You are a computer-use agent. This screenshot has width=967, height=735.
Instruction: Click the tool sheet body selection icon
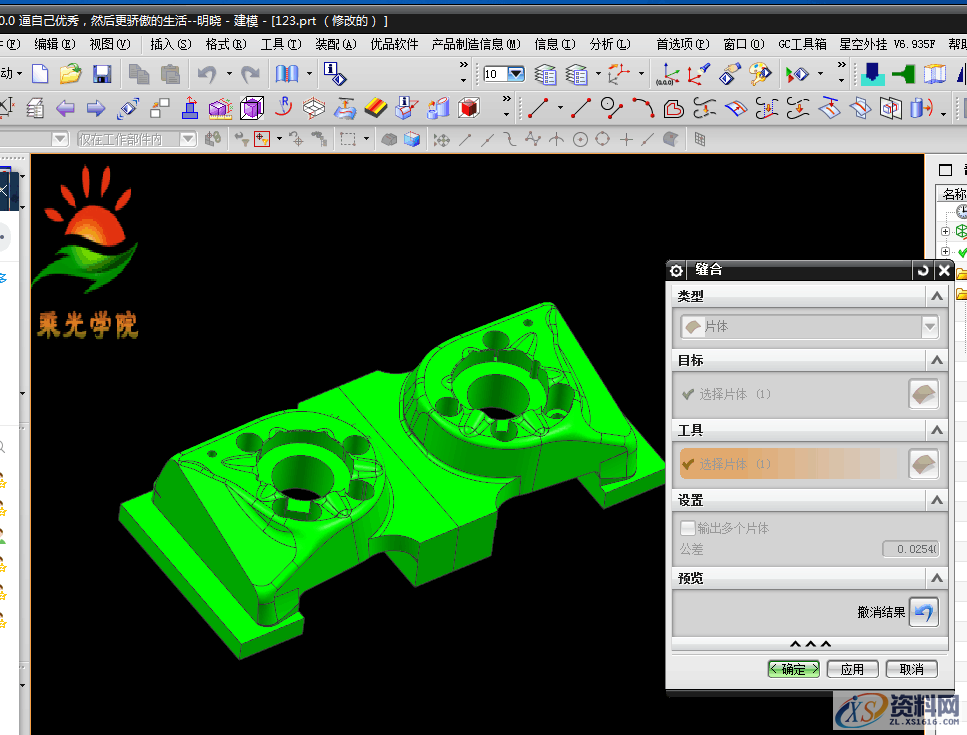923,464
